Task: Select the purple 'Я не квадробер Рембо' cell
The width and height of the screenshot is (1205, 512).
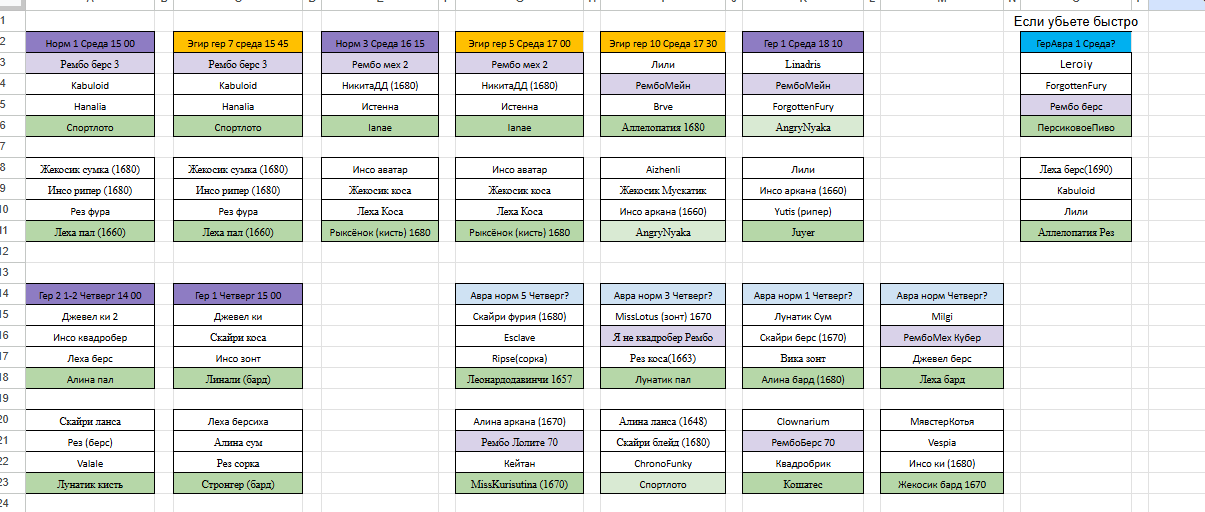Action: (x=664, y=337)
